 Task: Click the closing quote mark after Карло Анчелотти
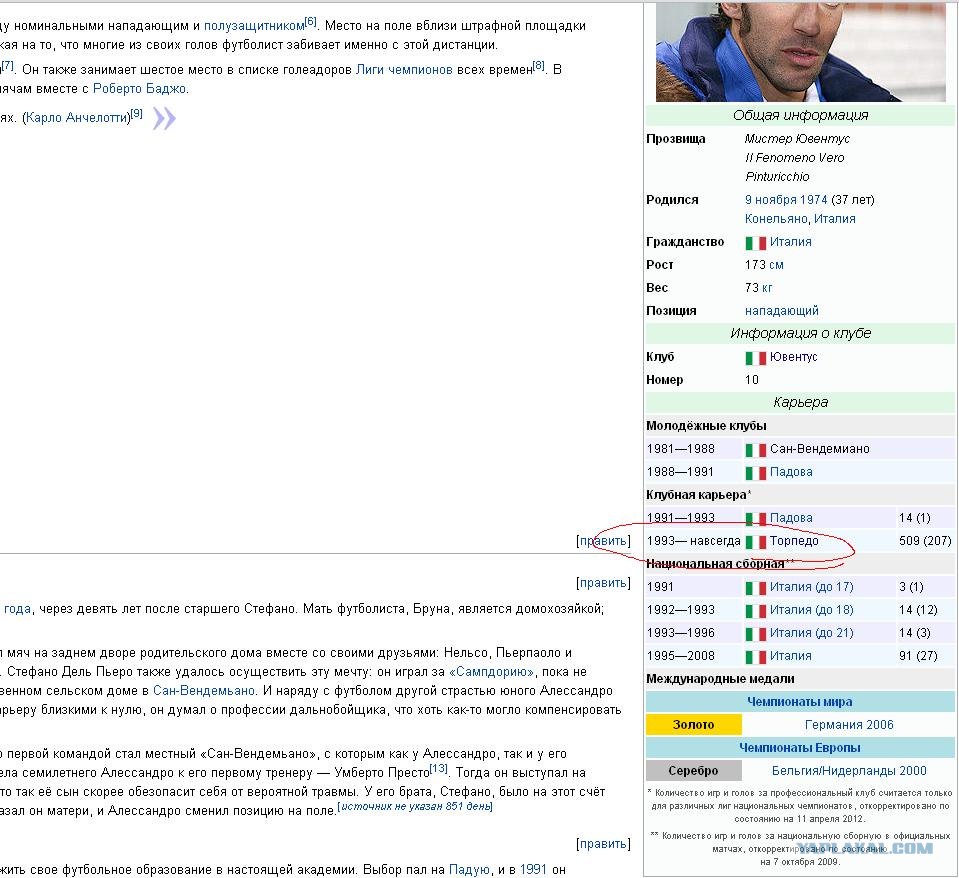164,118
